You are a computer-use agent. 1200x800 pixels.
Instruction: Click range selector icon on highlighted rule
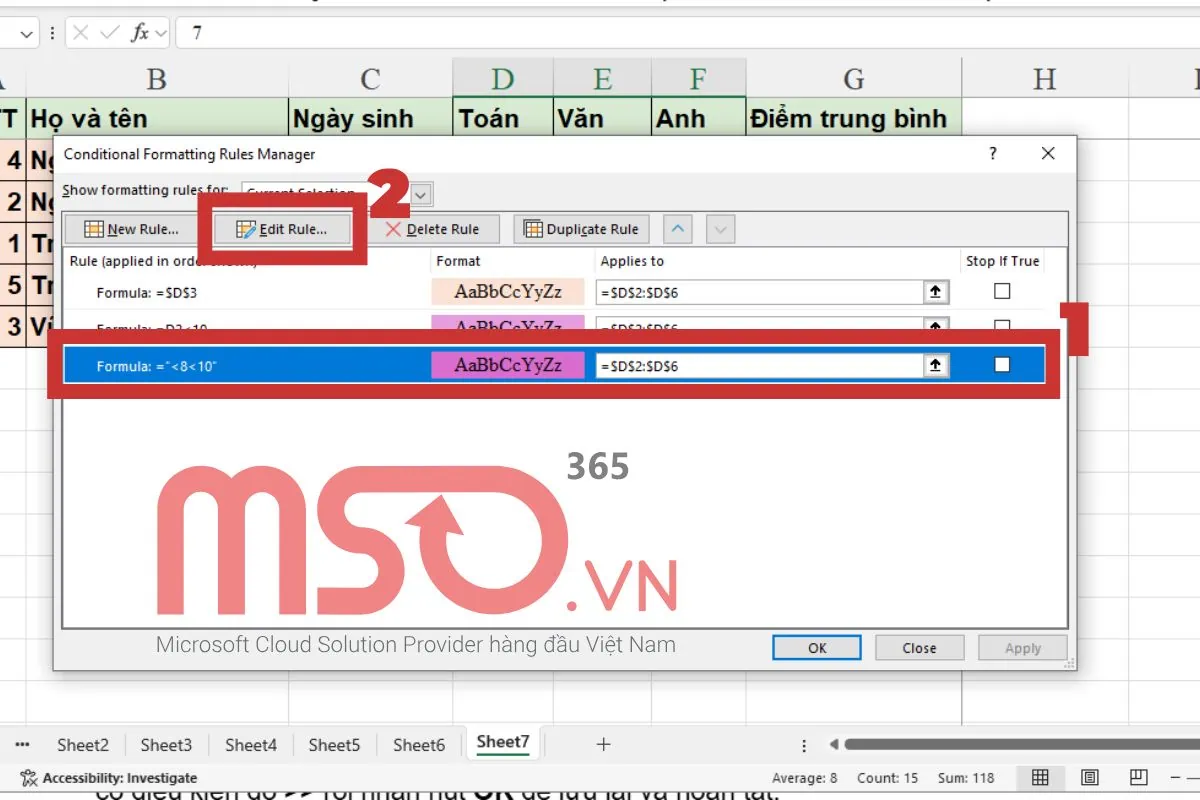[x=935, y=366]
